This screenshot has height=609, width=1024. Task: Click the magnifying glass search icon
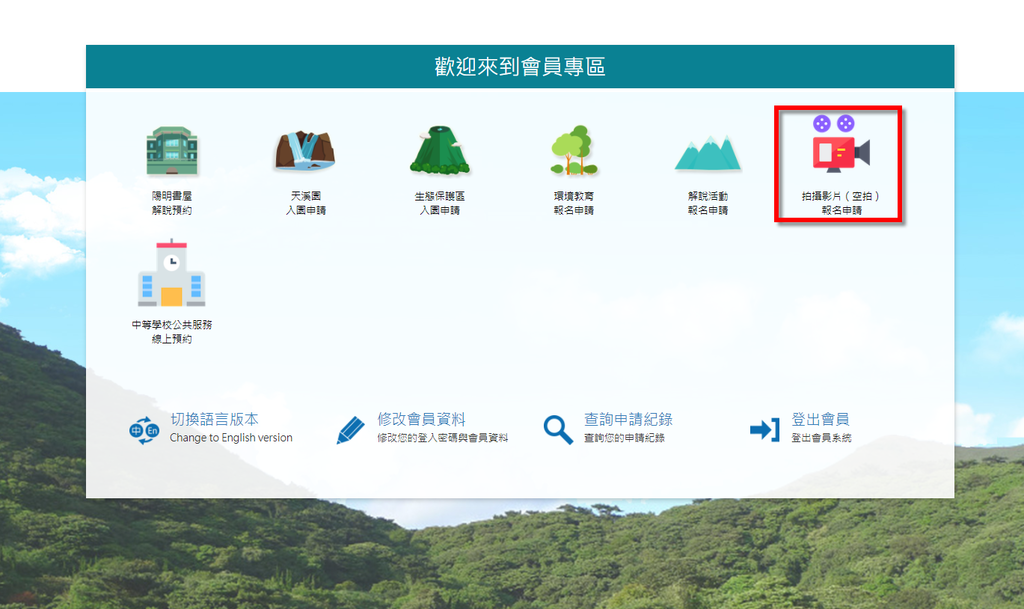click(558, 430)
